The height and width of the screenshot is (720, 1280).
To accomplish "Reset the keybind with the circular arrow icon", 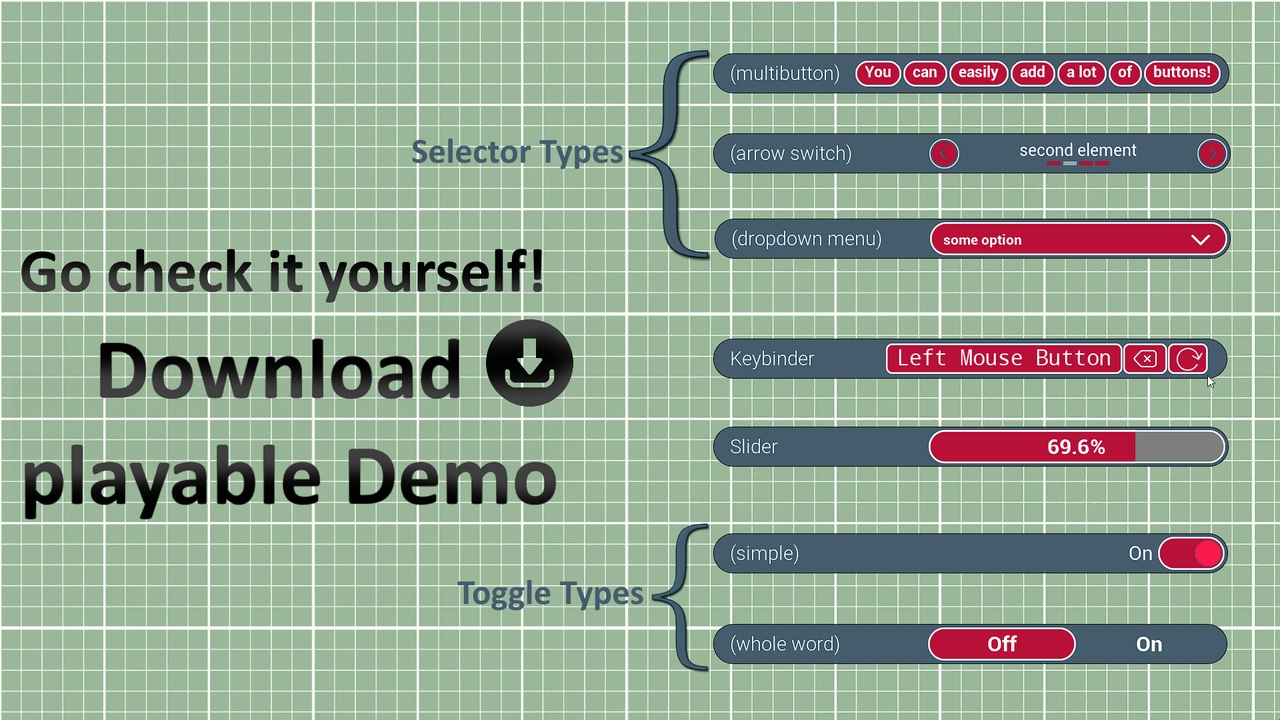I will (1188, 359).
